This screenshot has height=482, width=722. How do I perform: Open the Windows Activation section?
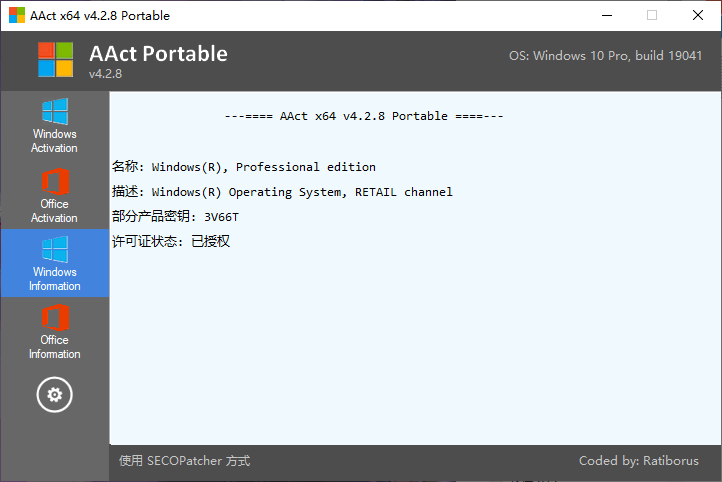(54, 125)
